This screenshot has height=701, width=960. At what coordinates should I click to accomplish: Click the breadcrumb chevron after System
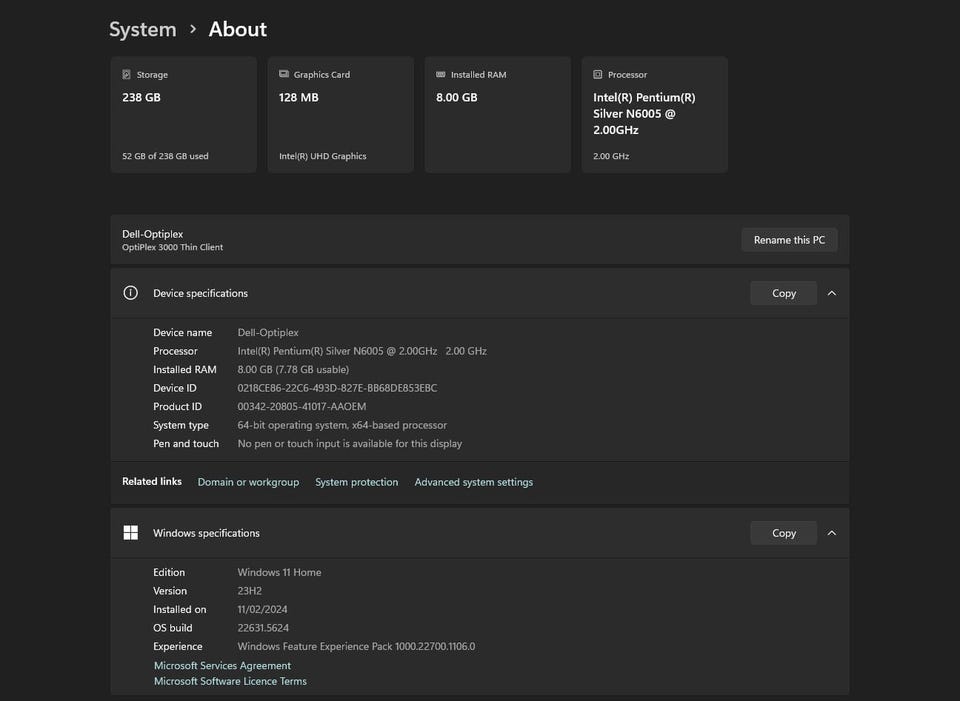[193, 30]
